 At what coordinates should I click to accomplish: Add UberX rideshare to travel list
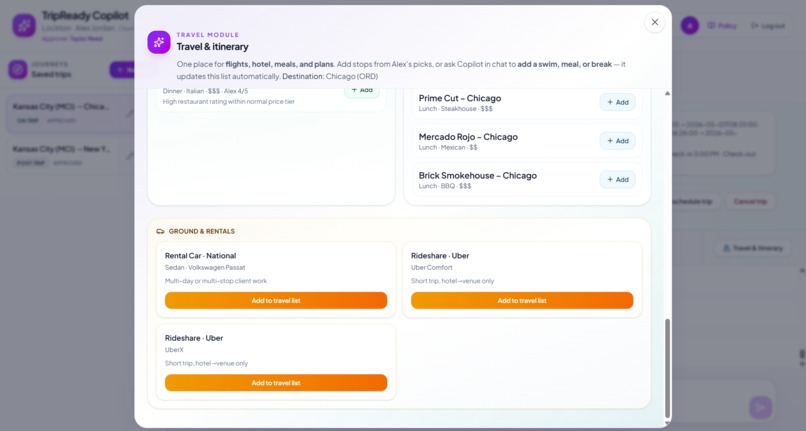point(276,383)
